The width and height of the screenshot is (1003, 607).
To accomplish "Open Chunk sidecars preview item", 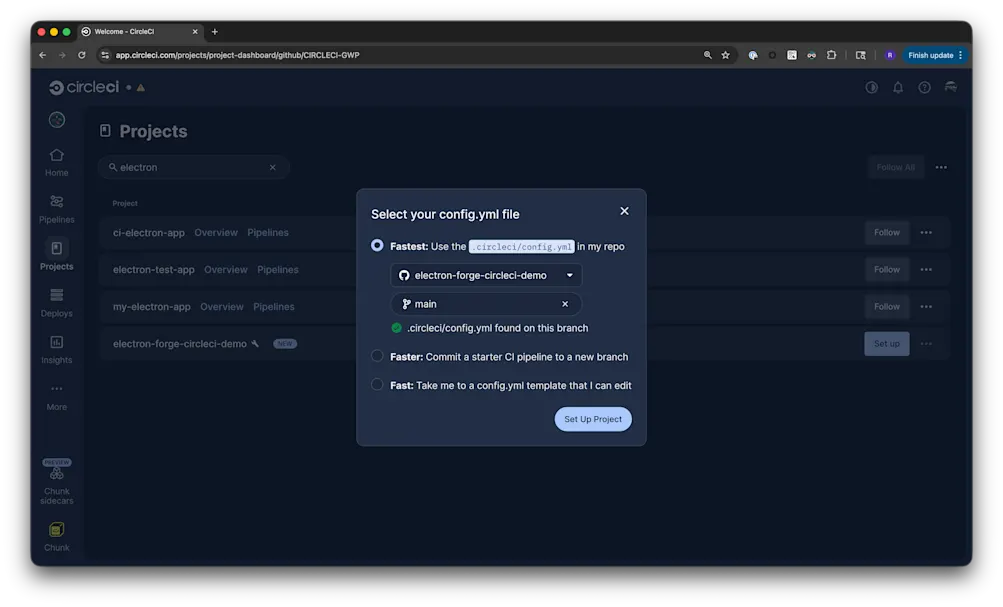I will [56, 482].
